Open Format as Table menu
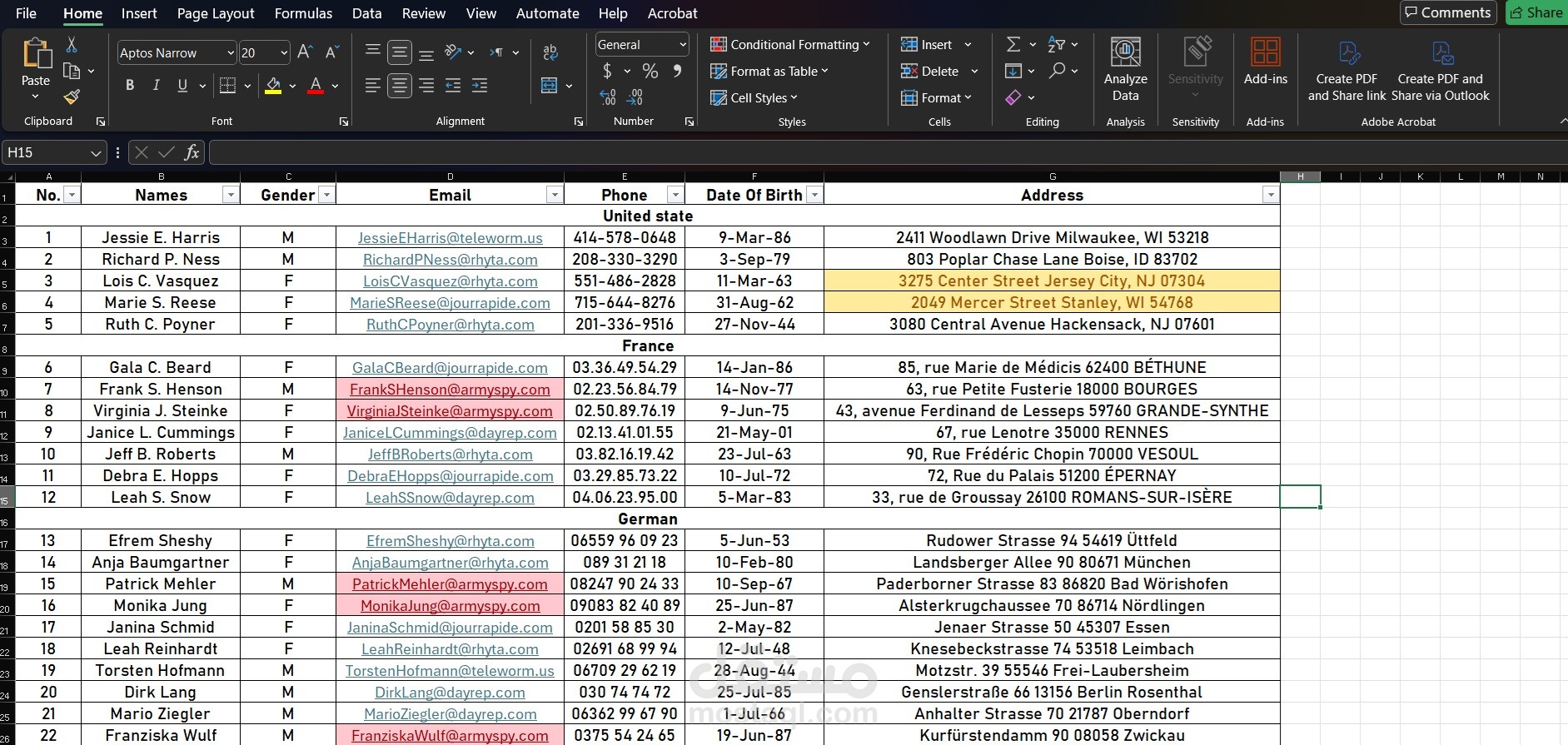Image resolution: width=1568 pixels, height=745 pixels. click(x=769, y=72)
